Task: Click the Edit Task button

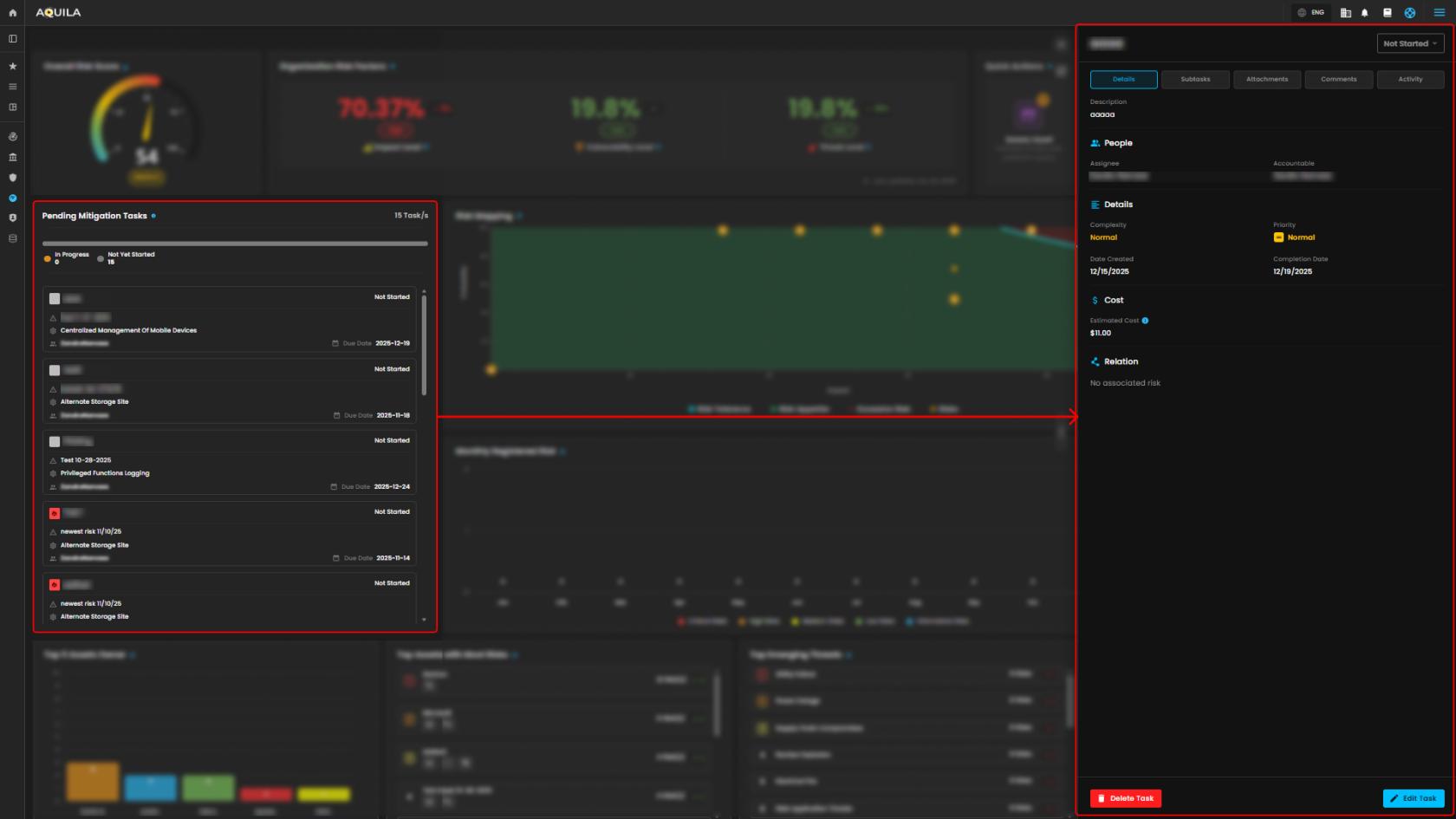Action: [x=1413, y=798]
